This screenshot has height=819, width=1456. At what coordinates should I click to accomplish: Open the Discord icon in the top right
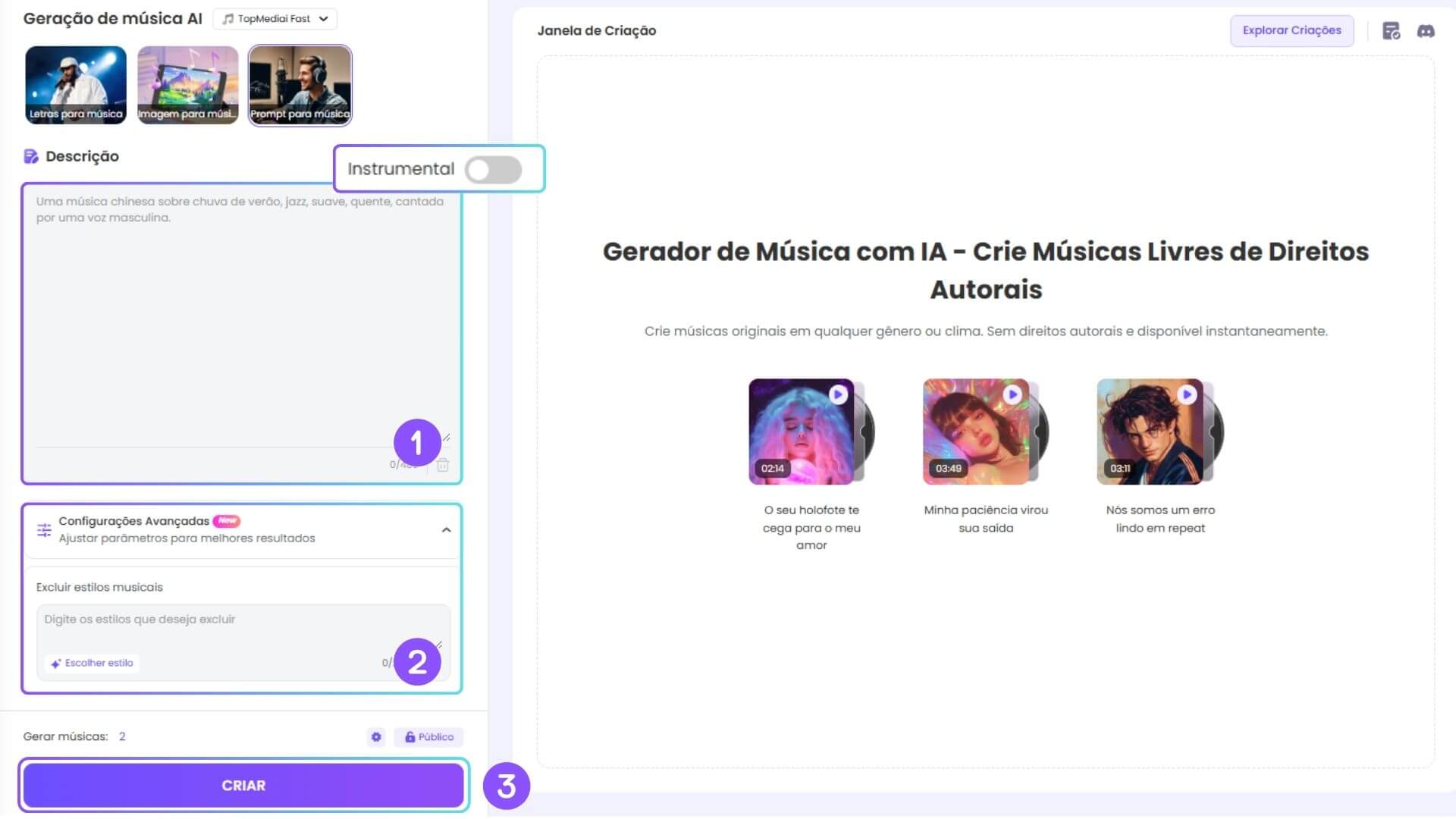tap(1426, 31)
